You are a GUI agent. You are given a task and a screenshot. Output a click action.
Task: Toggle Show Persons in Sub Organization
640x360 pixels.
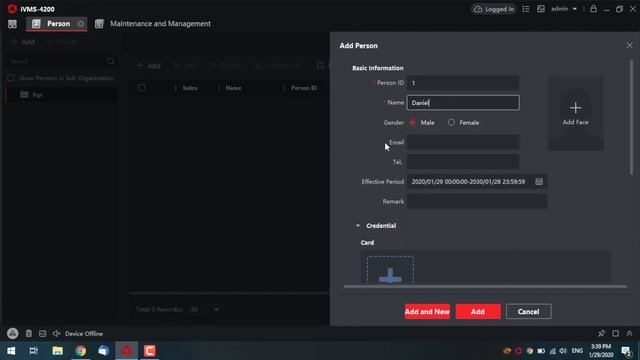coord(11,78)
